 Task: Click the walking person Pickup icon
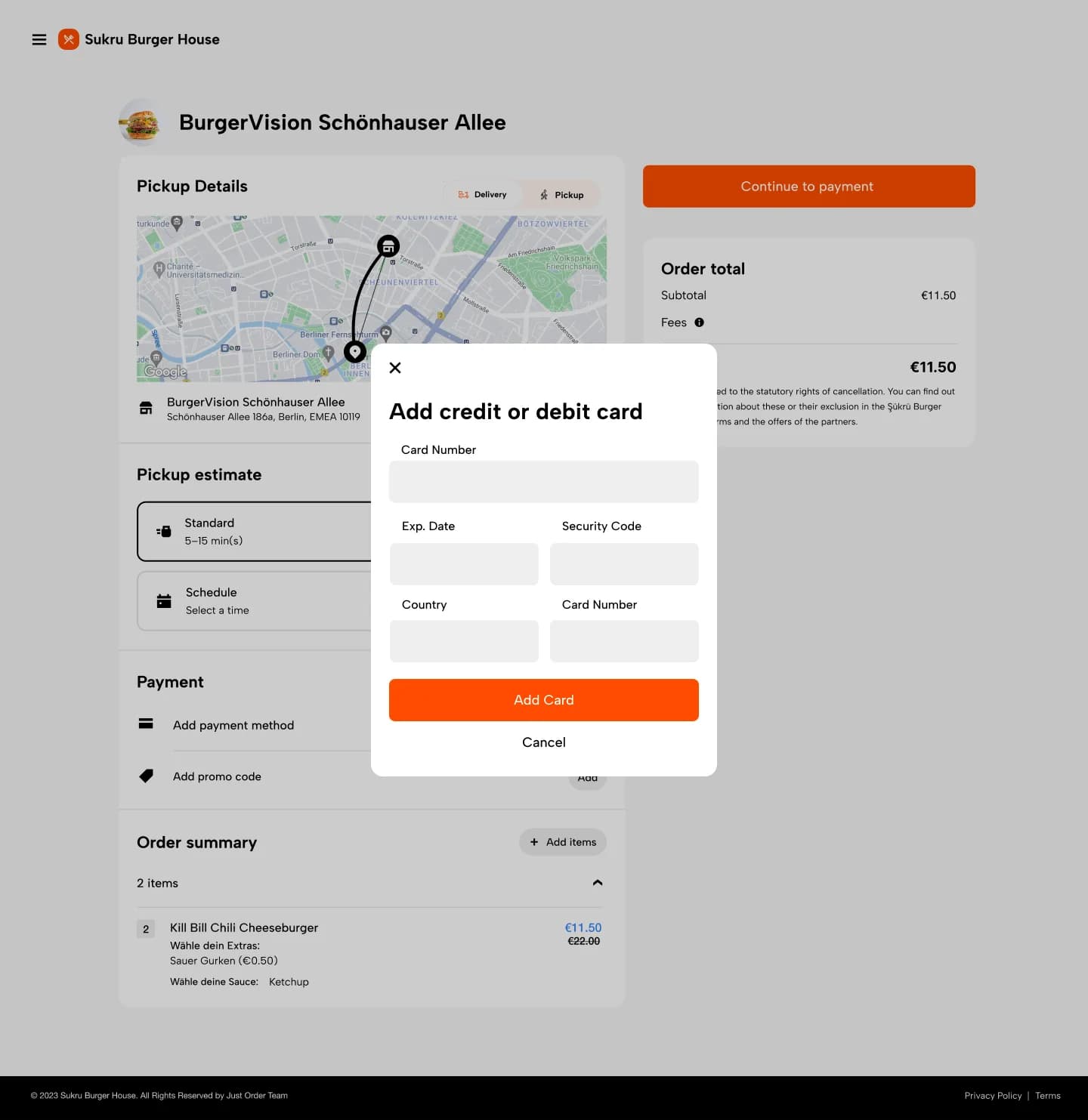click(x=544, y=195)
